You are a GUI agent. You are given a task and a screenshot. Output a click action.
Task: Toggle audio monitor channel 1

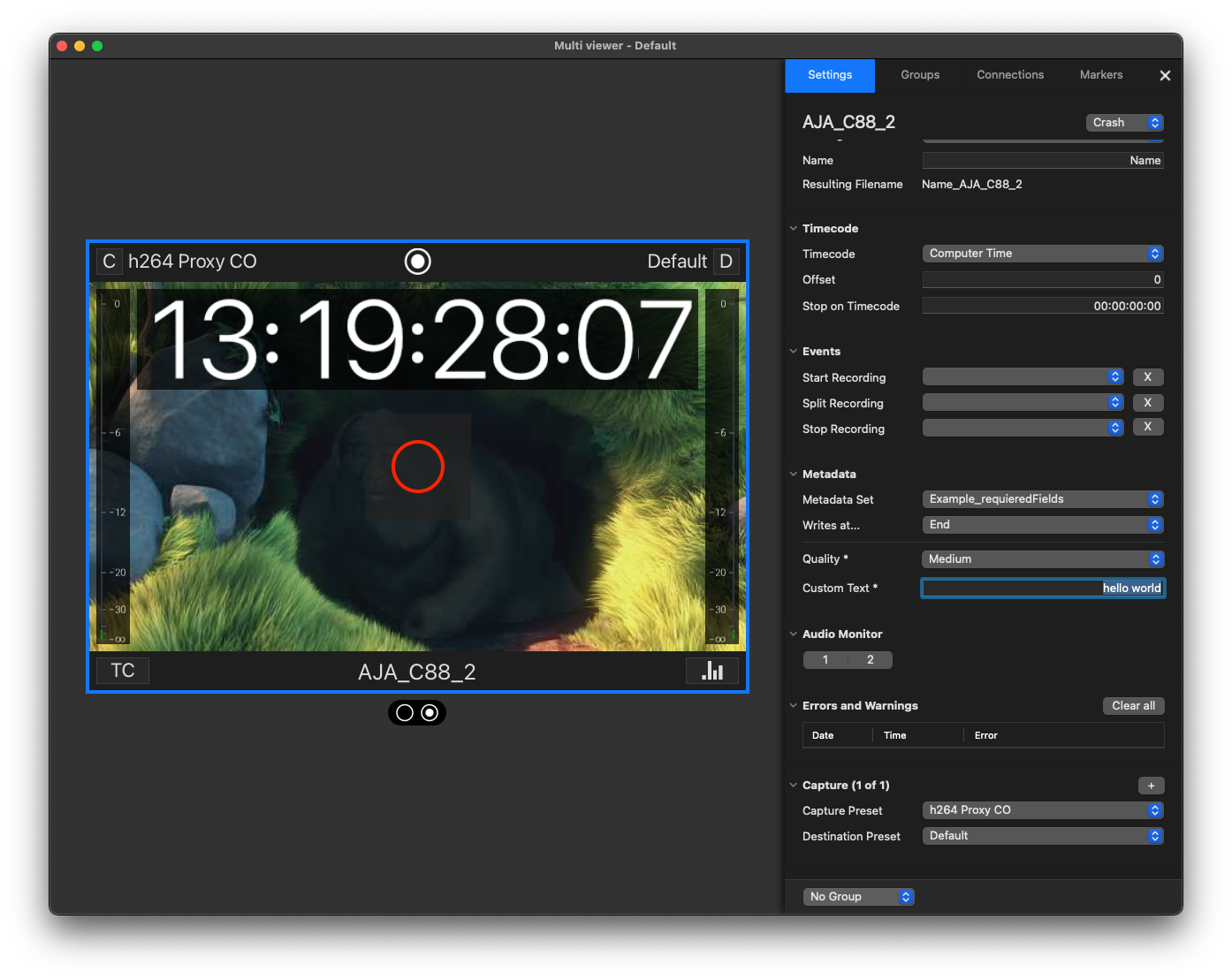click(x=825, y=660)
